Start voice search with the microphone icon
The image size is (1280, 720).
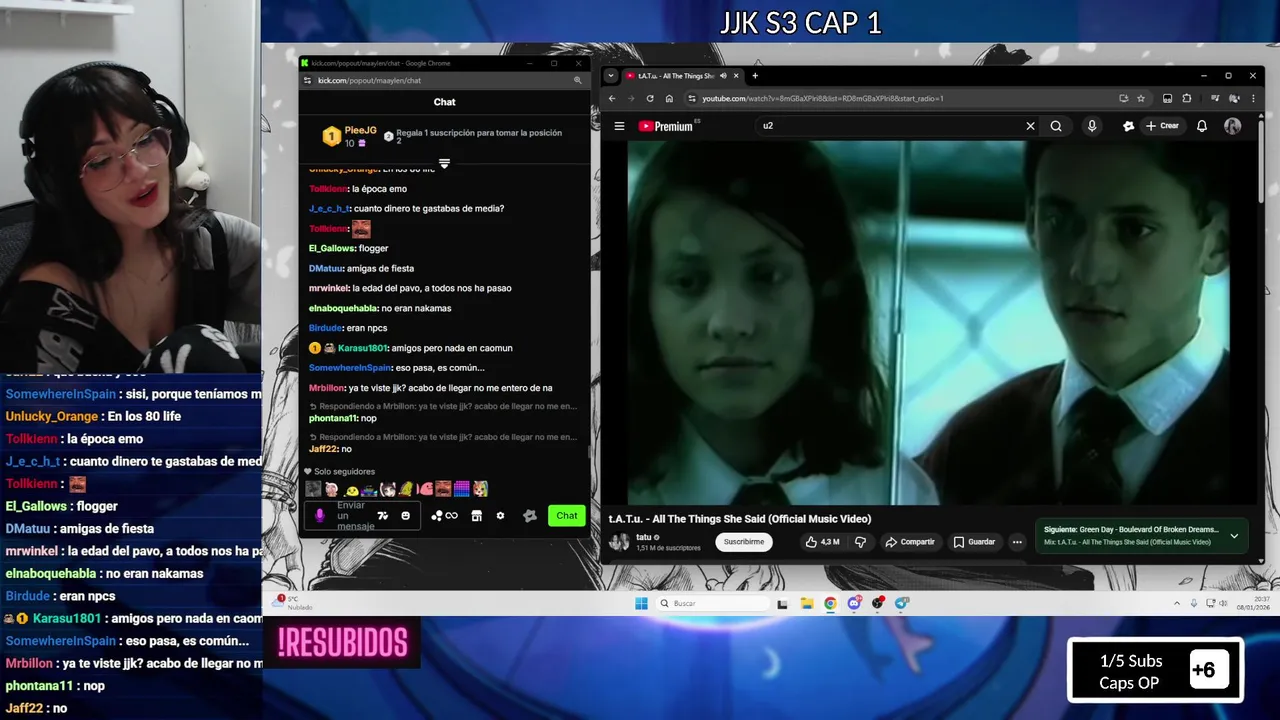[1092, 126]
